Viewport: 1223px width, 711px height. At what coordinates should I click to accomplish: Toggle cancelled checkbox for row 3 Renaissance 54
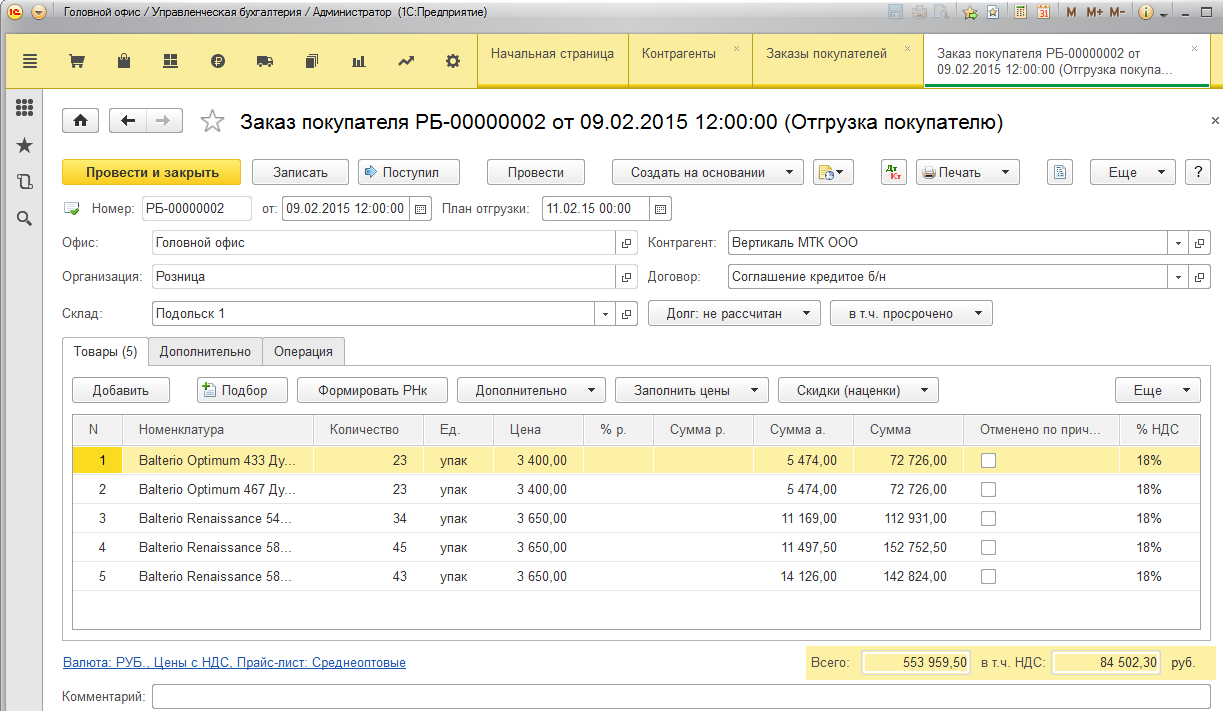[988, 519]
